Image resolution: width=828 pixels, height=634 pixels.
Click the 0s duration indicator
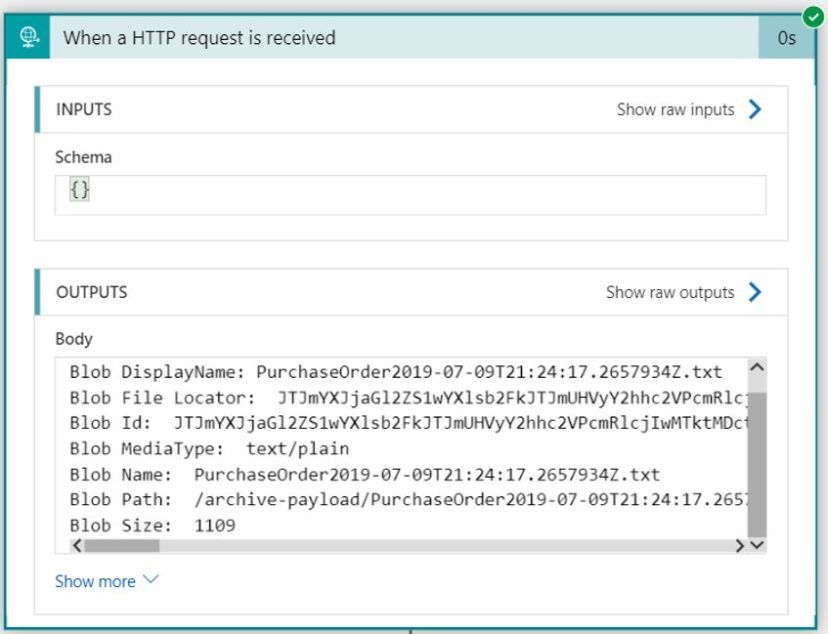click(787, 37)
